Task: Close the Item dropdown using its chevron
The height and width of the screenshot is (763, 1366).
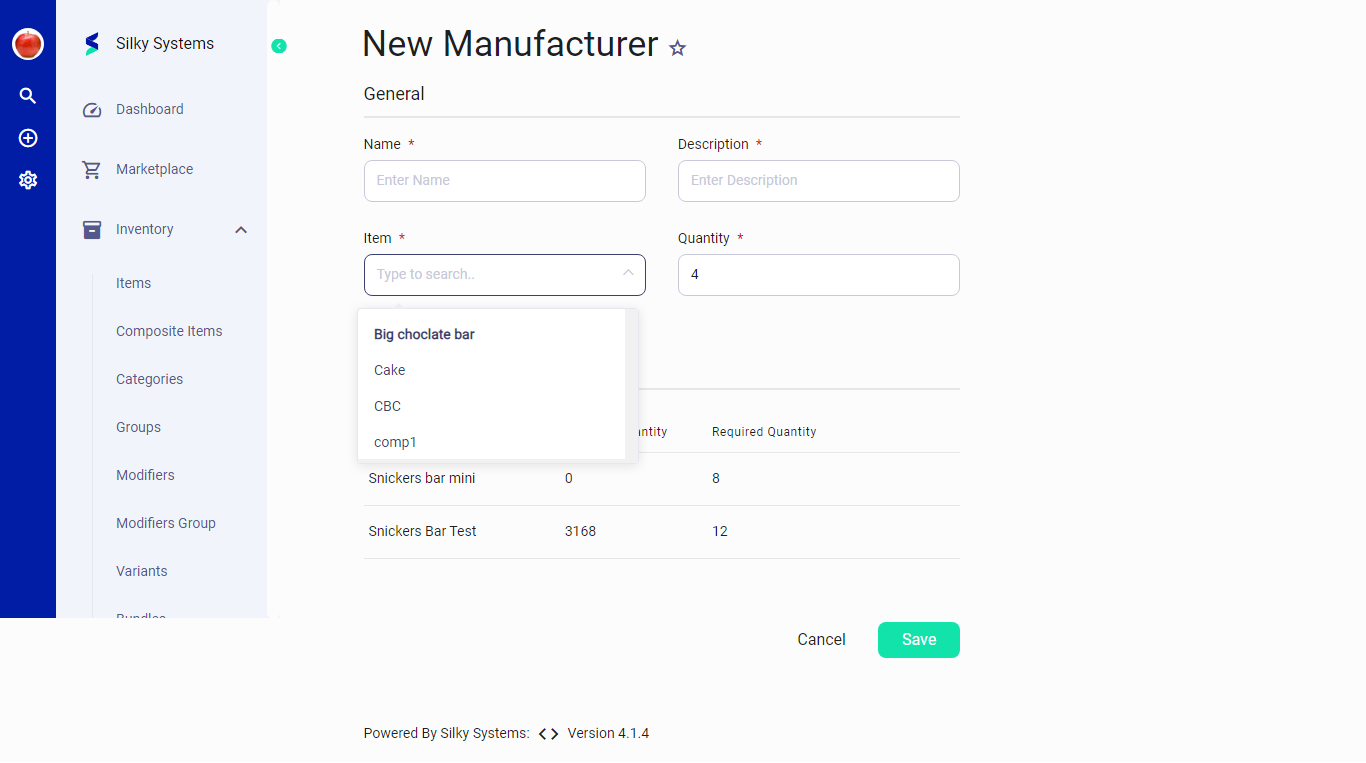Action: pyautogui.click(x=628, y=271)
